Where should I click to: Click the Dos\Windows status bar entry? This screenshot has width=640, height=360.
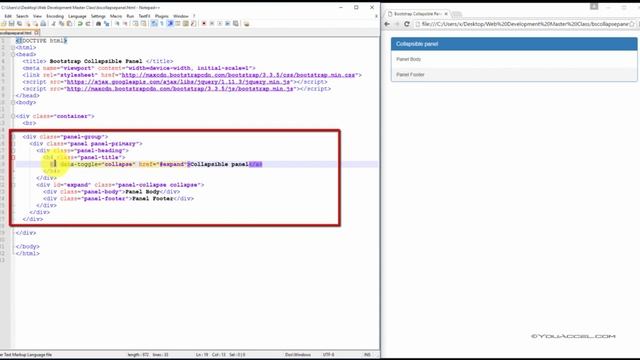298,355
